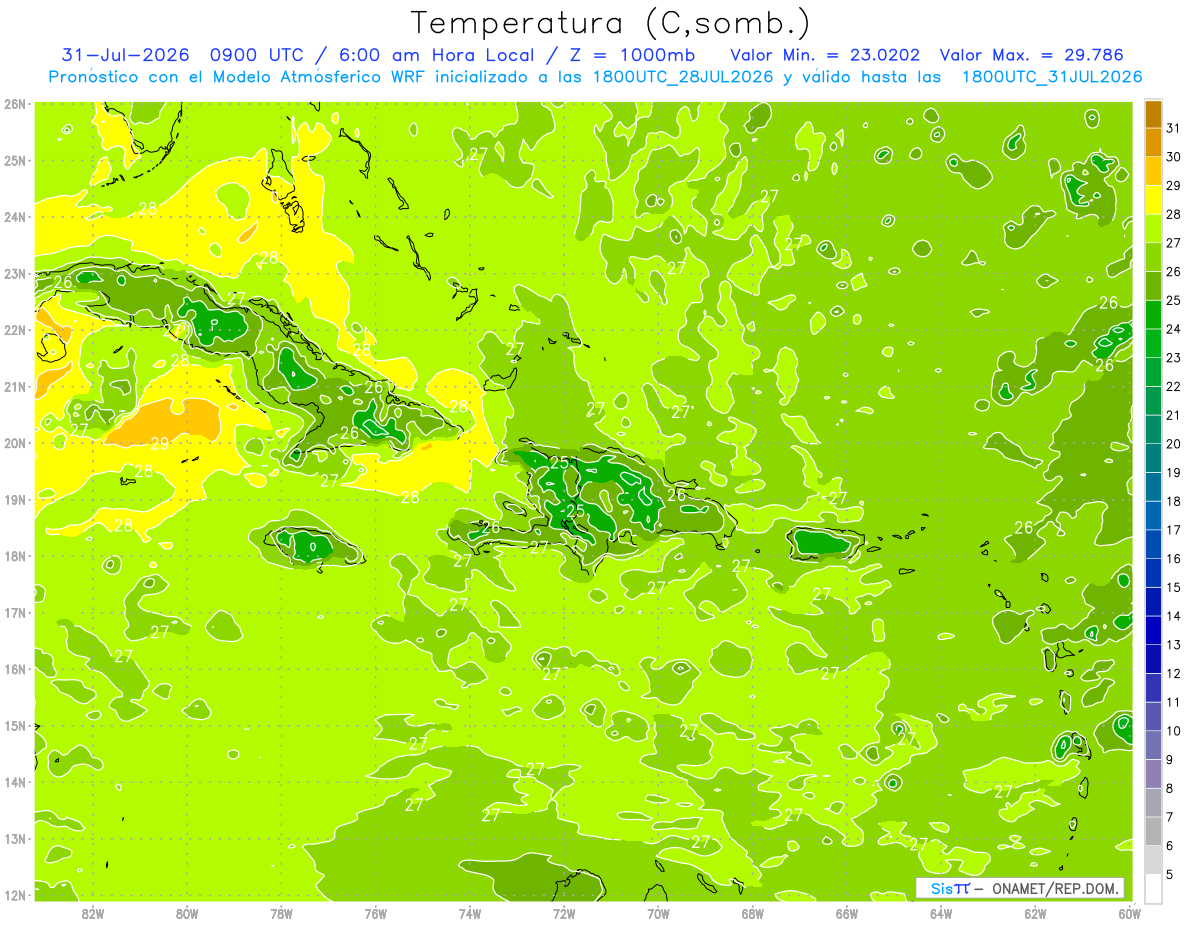Click the "1800UTC_31JUL2026" valid-until time text
Viewport: 1200px width, 927px height.
(1052, 77)
